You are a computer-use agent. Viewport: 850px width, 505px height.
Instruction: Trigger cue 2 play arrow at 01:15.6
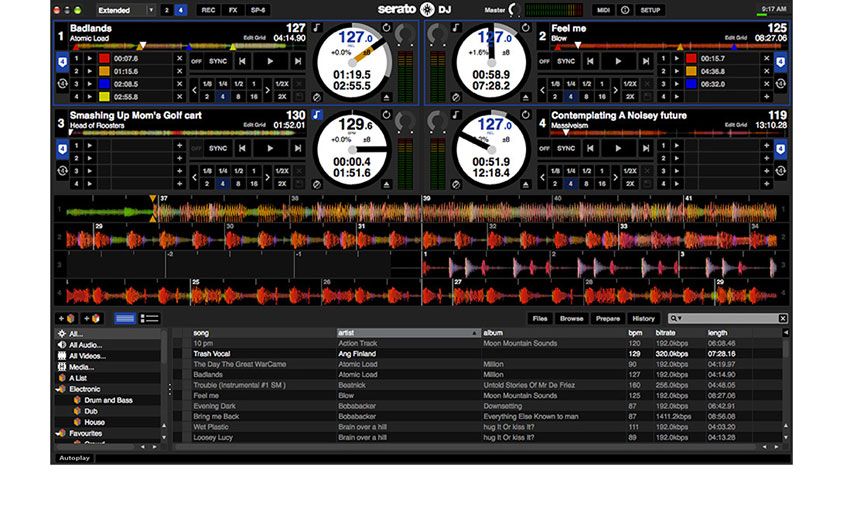[90, 71]
